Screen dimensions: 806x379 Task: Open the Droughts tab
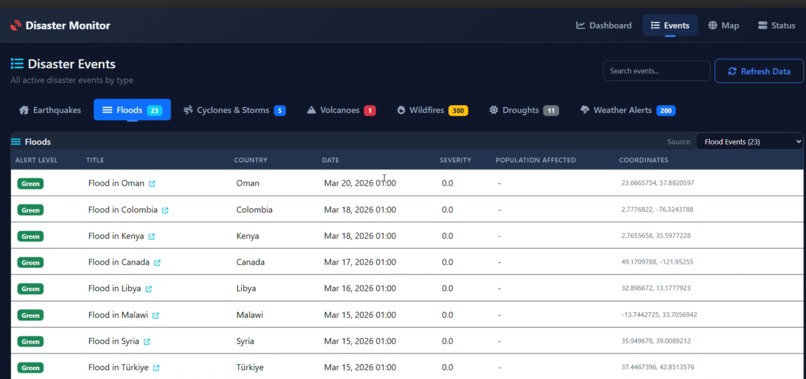(524, 110)
